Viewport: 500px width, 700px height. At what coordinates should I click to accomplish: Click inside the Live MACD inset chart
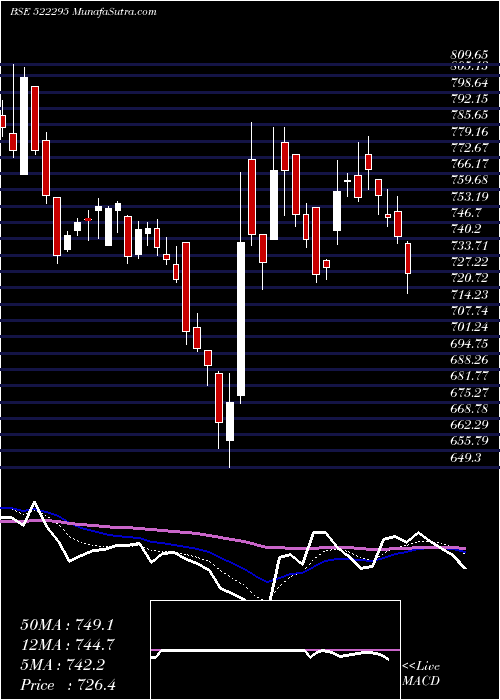click(x=275, y=650)
